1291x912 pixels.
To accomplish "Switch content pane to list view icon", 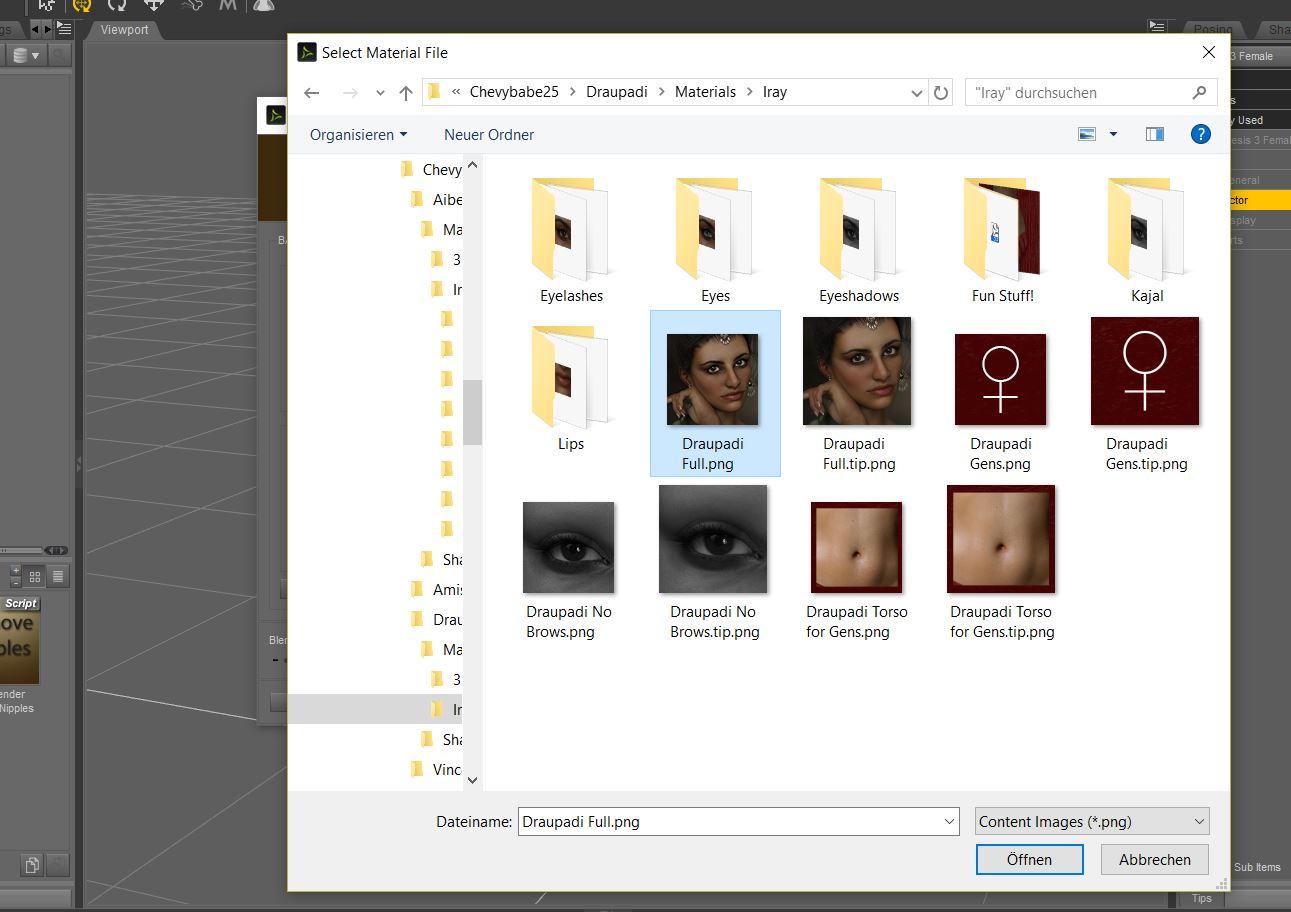I will (x=58, y=576).
